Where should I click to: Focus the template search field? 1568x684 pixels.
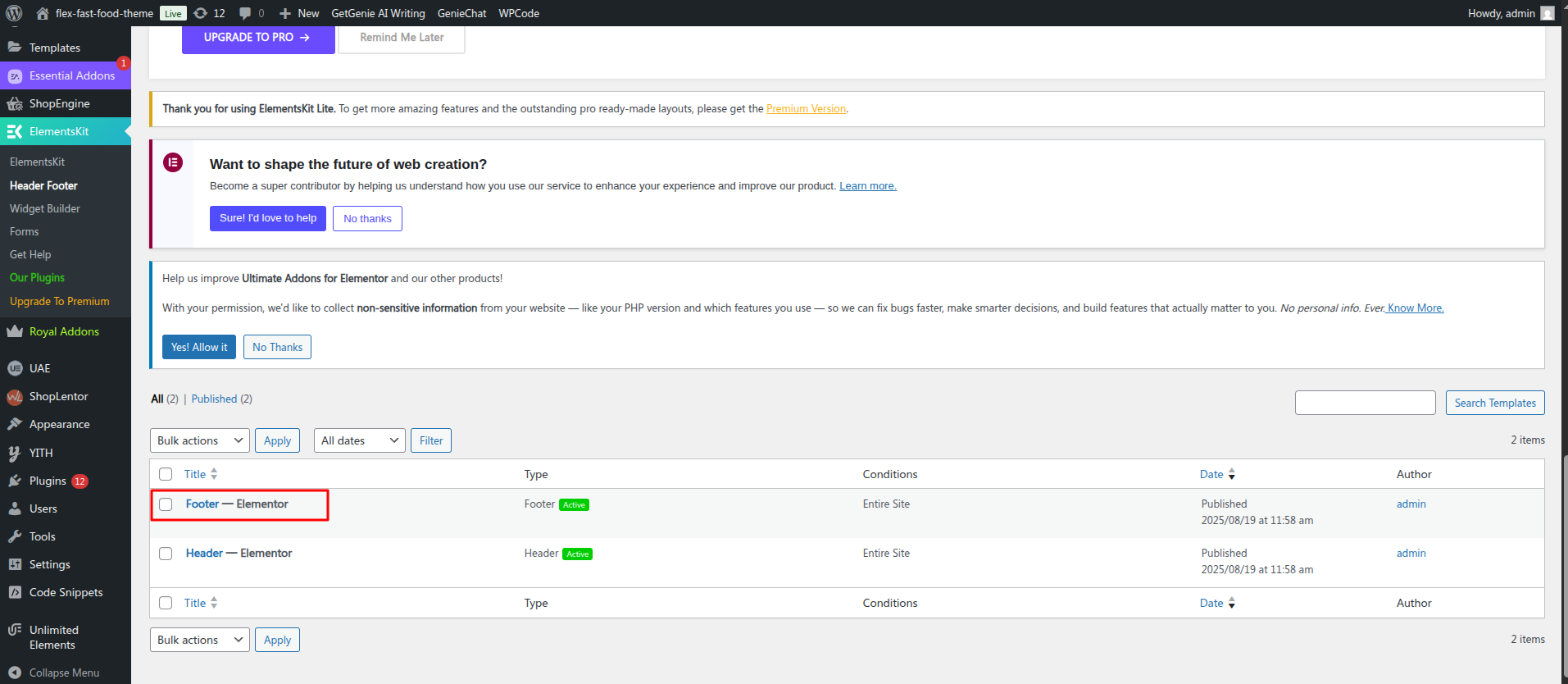pos(1366,403)
